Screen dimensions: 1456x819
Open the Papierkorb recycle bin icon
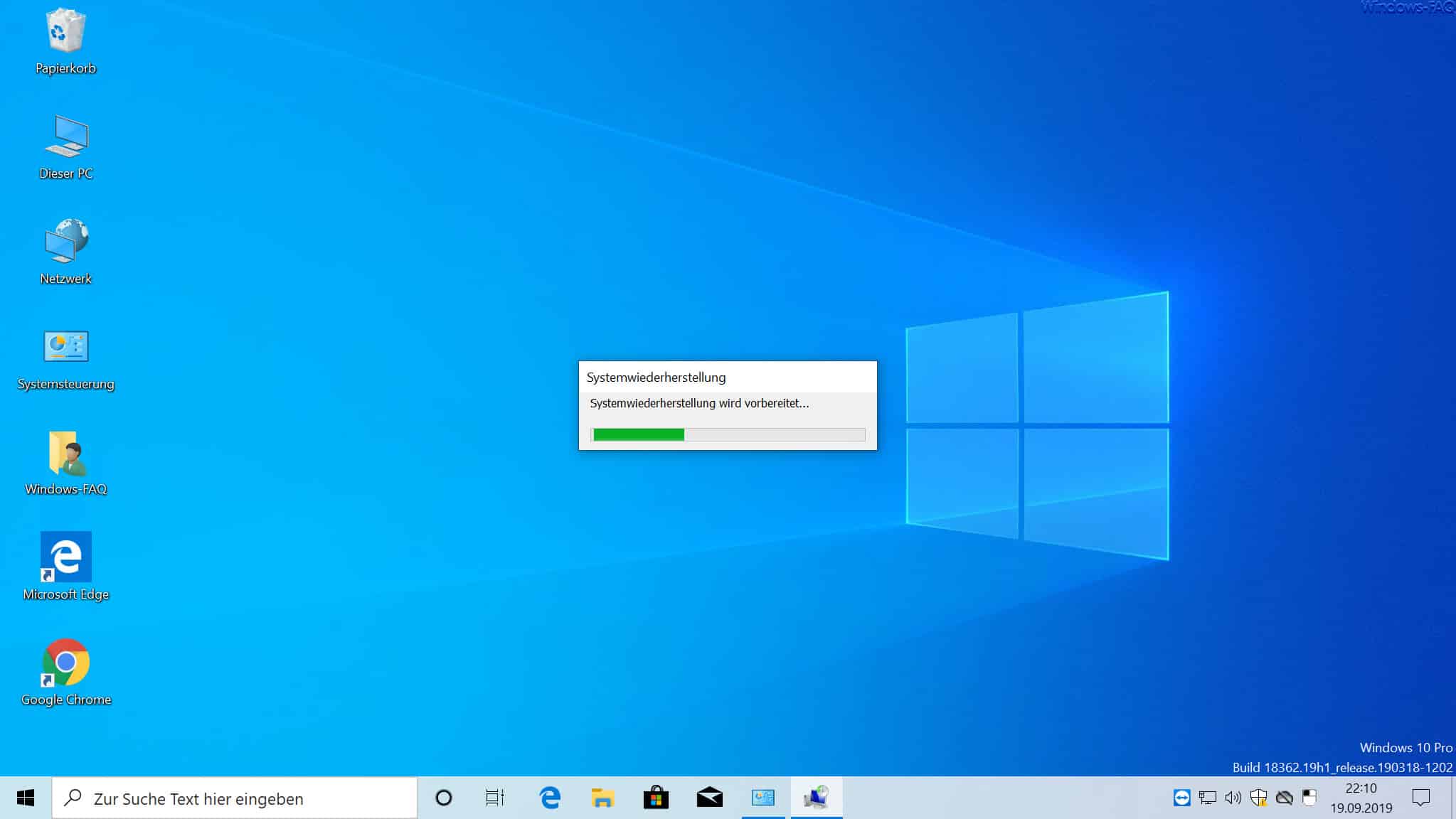pyautogui.click(x=65, y=41)
